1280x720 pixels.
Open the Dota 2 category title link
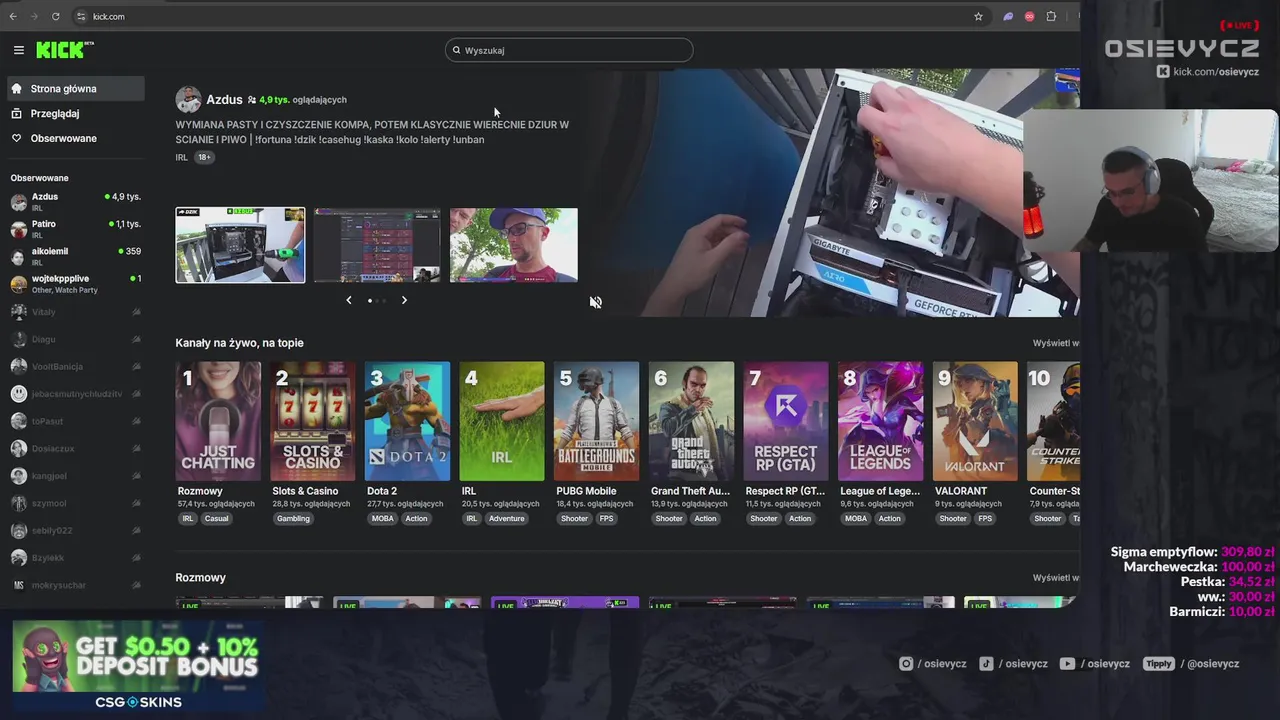pos(382,491)
